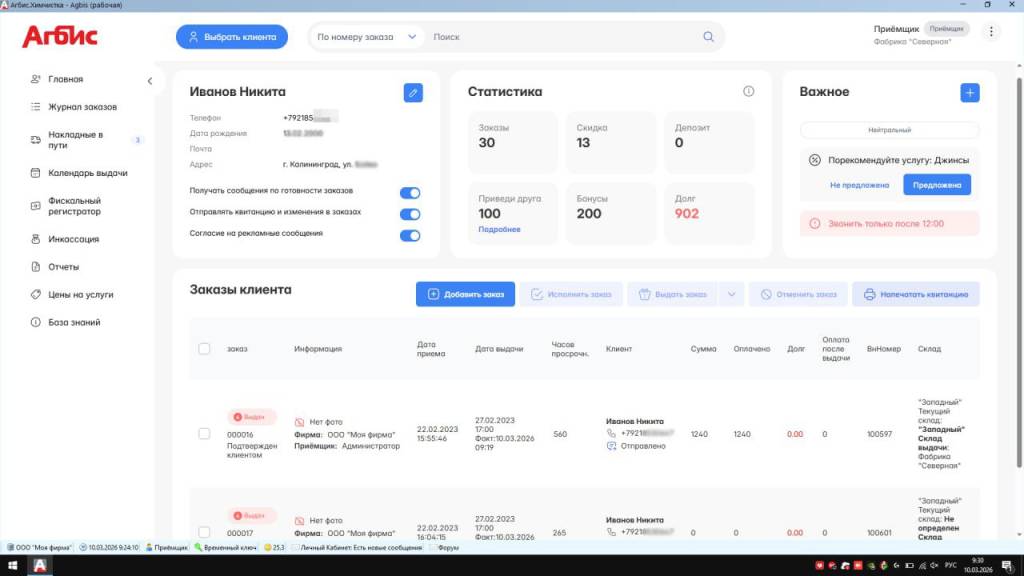Image resolution: width=1024 pixels, height=576 pixels.
Task: Click the edit pencil icon for Иванов Никита
Action: [x=413, y=92]
